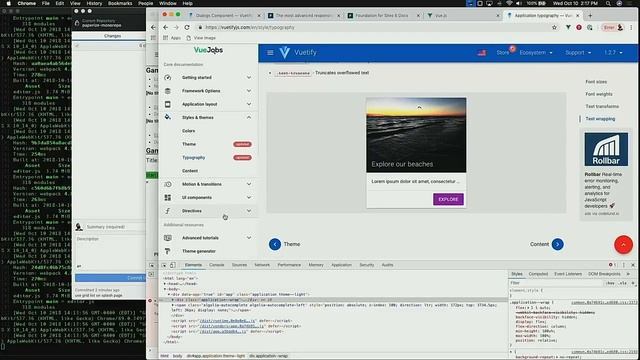The height and width of the screenshot is (360, 640).
Task: Open the Support dropdown
Action: pos(578,53)
